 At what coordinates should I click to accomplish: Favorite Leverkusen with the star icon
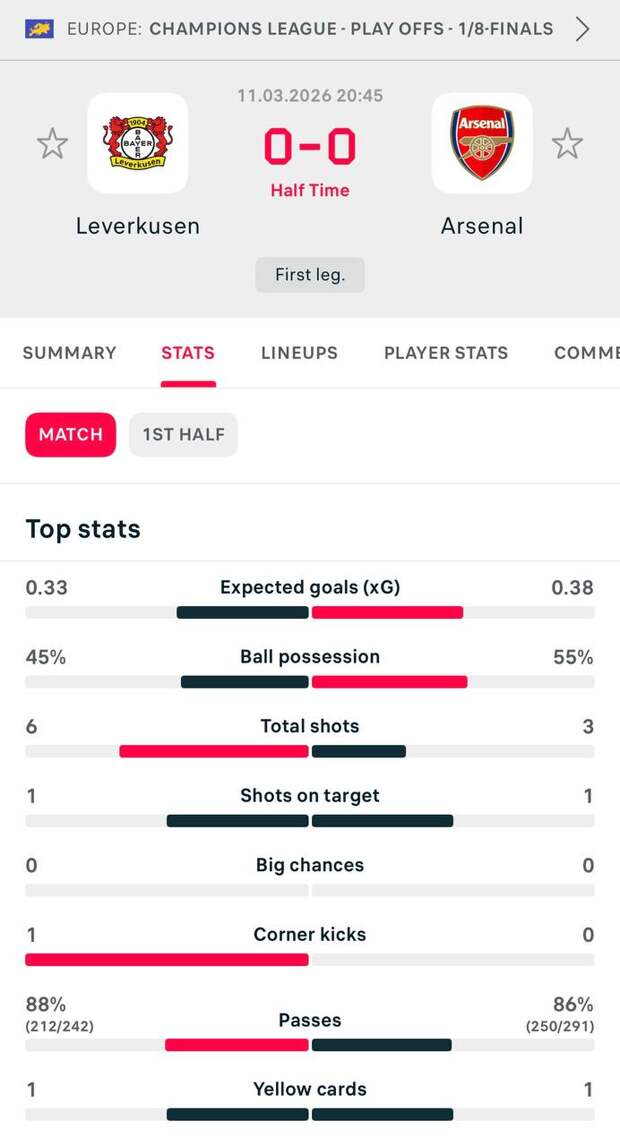pos(52,144)
